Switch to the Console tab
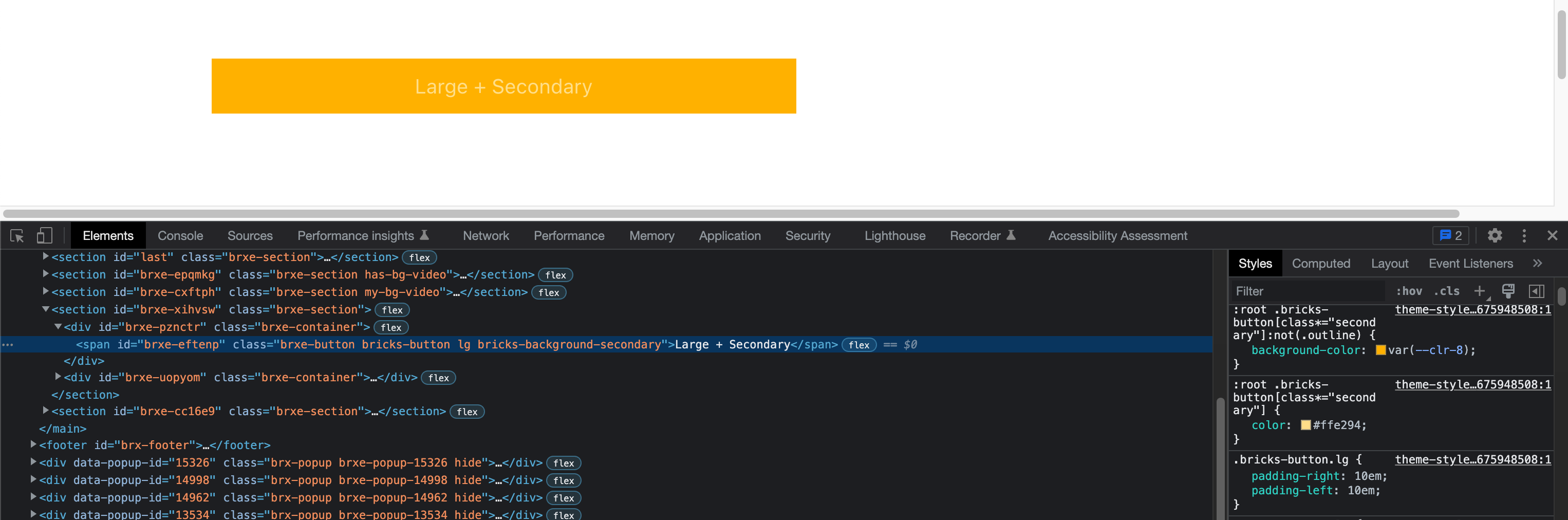The width and height of the screenshot is (1568, 520). pyautogui.click(x=180, y=236)
